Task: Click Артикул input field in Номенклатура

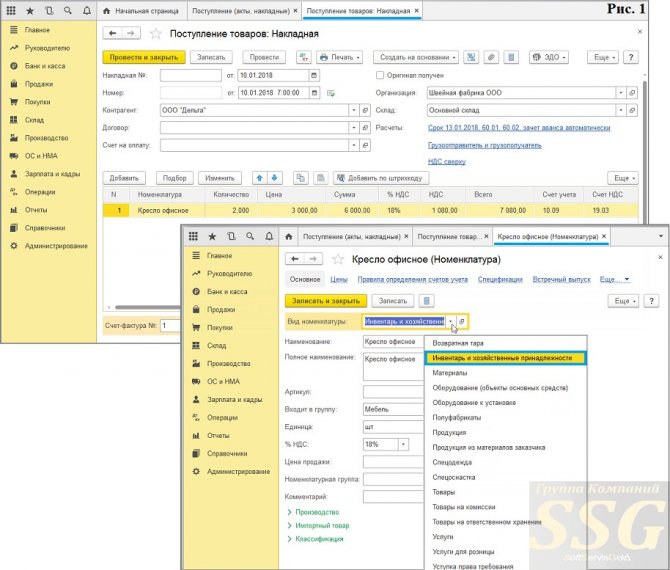Action: point(393,392)
